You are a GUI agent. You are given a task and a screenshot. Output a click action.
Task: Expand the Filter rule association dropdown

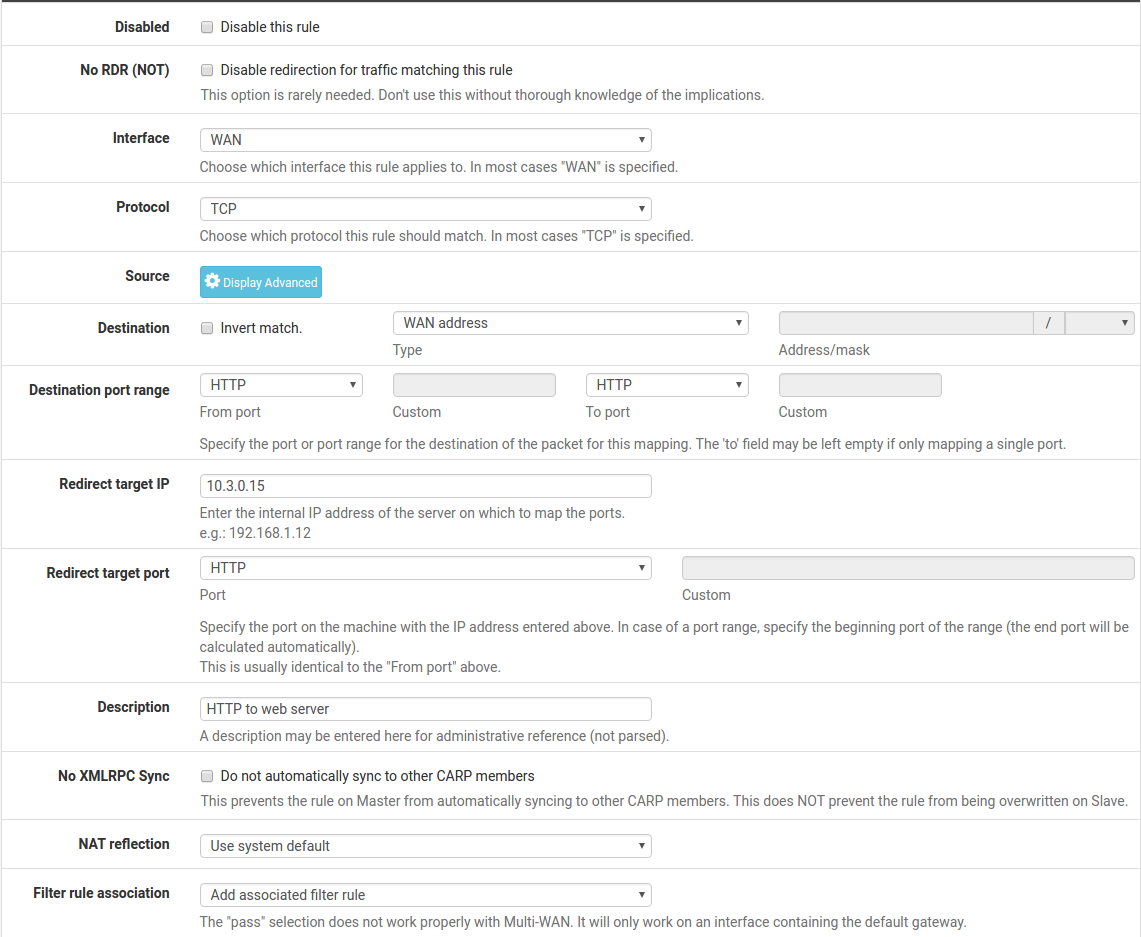pyautogui.click(x=425, y=895)
